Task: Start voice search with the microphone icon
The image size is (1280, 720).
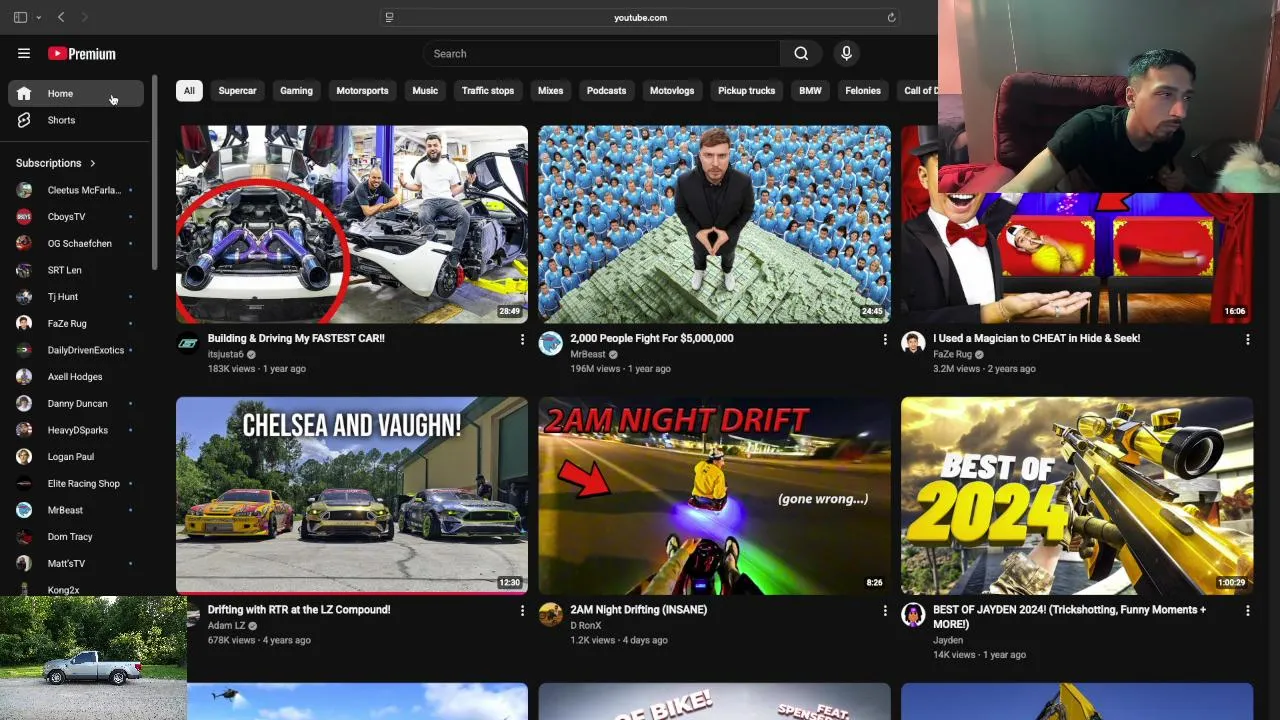Action: pos(846,54)
